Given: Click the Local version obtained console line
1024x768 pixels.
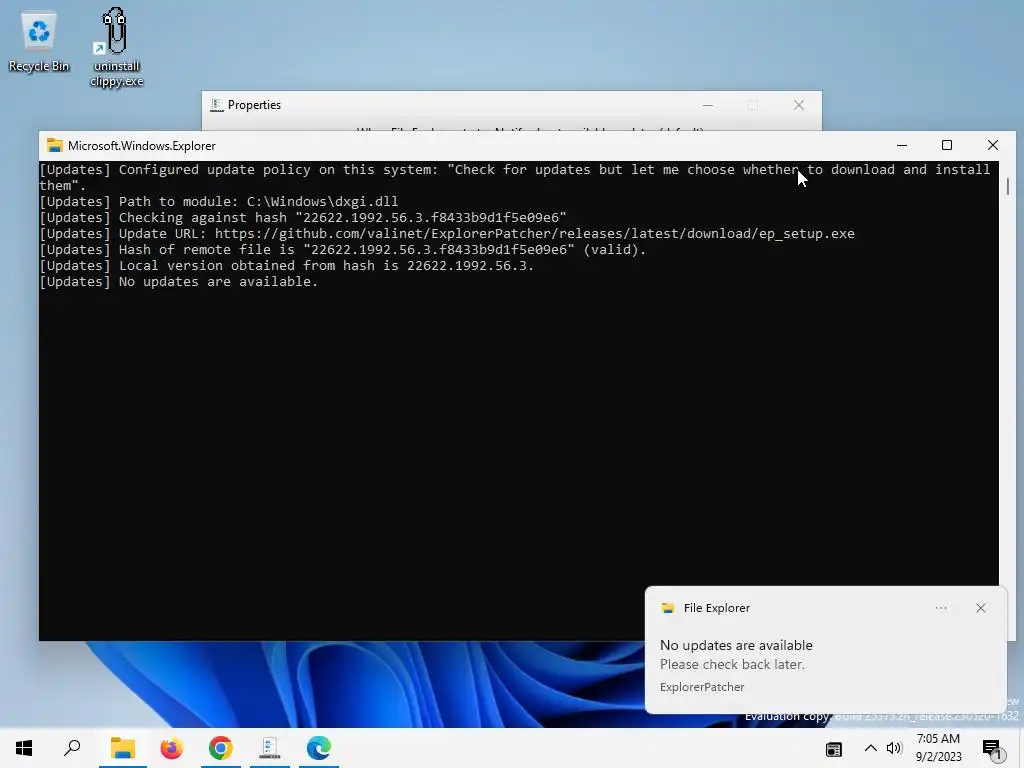Looking at the screenshot, I should 286,266.
